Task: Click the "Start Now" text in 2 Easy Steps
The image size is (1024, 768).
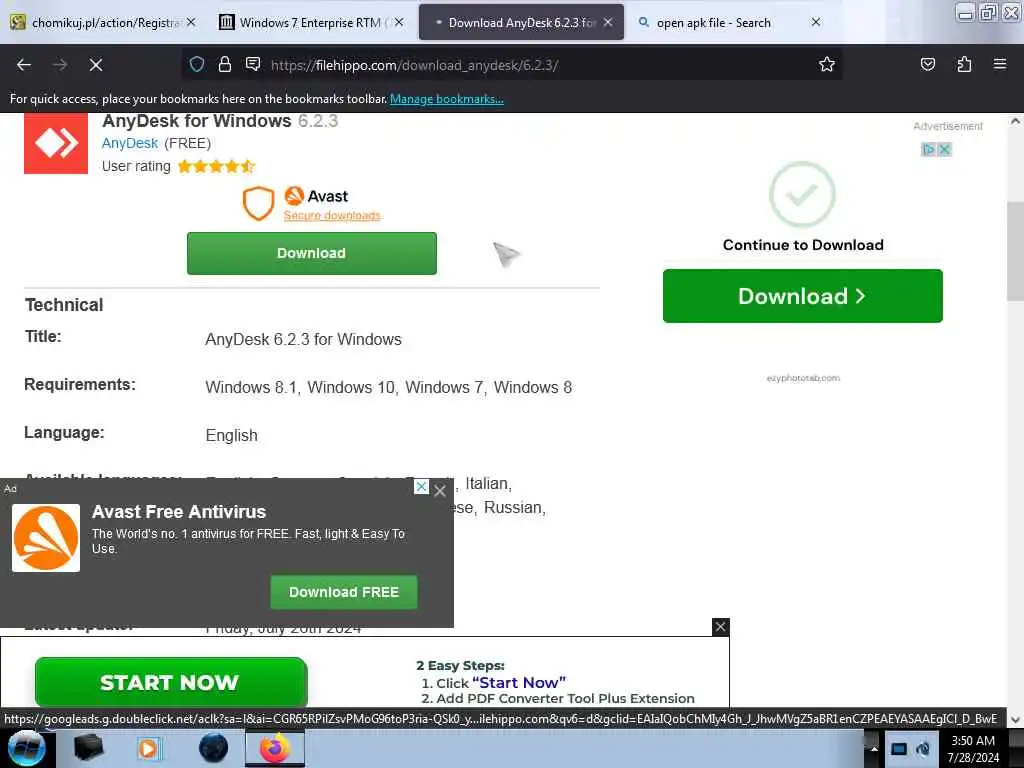Action: point(519,682)
